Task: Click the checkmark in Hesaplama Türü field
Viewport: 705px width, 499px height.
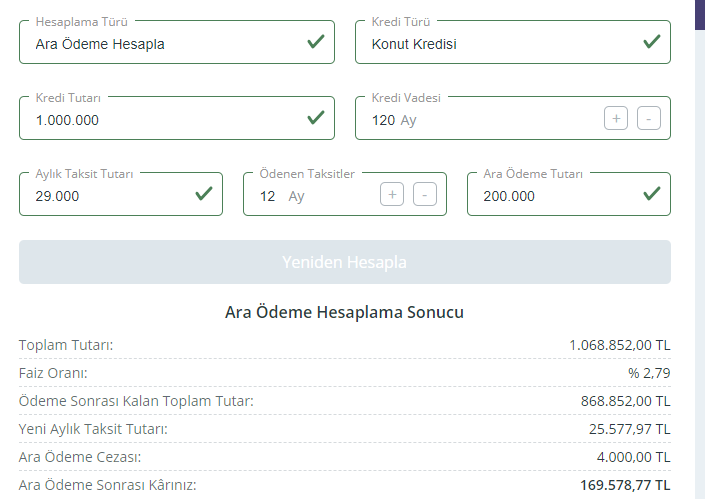Action: click(x=316, y=42)
